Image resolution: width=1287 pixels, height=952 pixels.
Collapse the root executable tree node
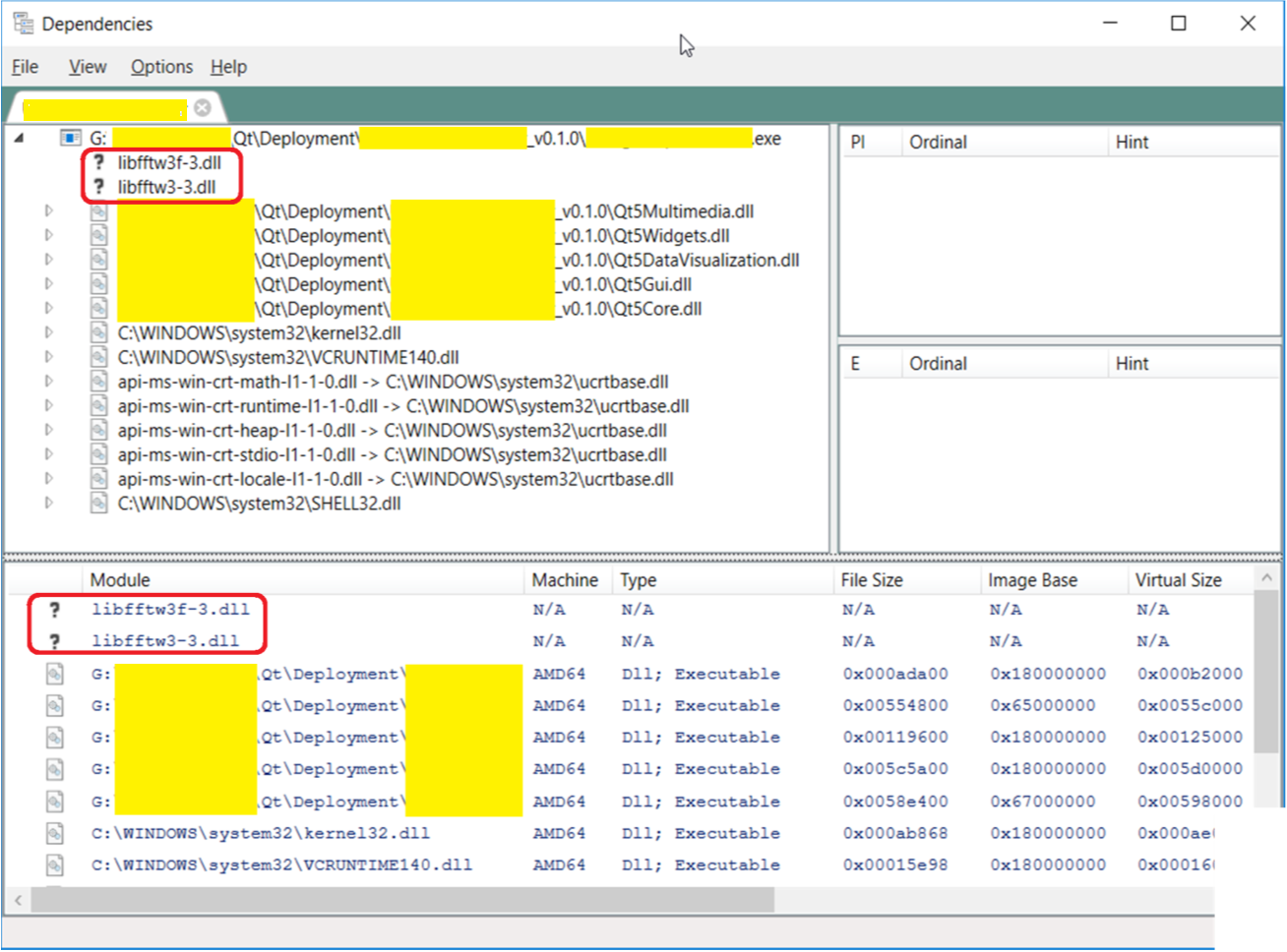click(x=19, y=139)
